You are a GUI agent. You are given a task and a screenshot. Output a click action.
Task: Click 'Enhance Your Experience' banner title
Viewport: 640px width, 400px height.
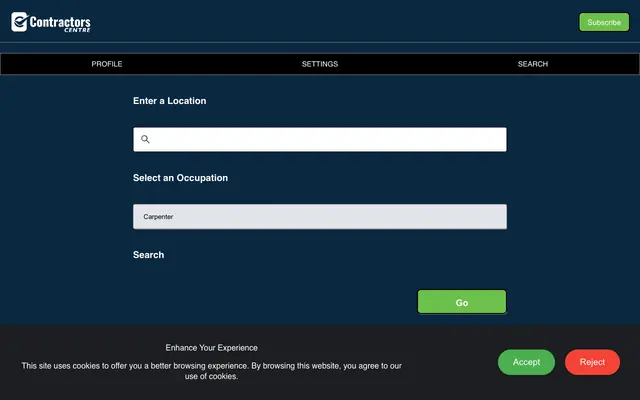pyautogui.click(x=211, y=348)
